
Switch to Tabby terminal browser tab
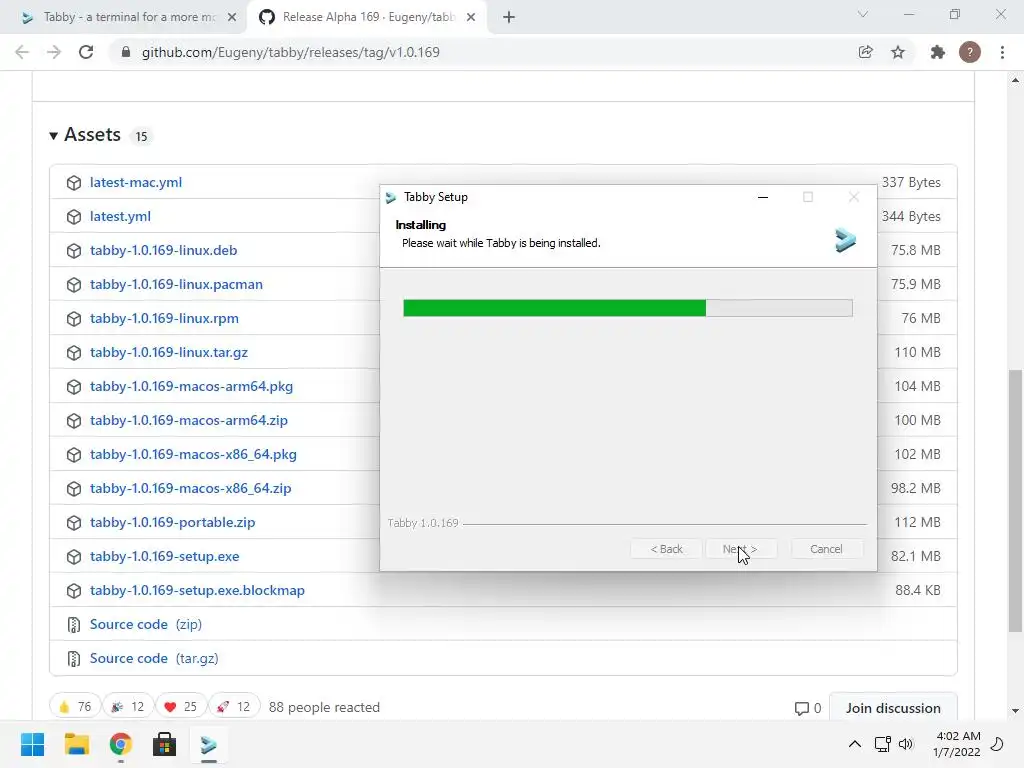pos(129,17)
